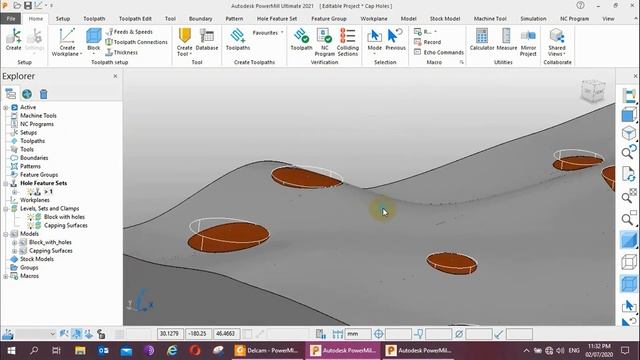Click the units field showing mm
This screenshot has width=640, height=360.
click(x=358, y=334)
